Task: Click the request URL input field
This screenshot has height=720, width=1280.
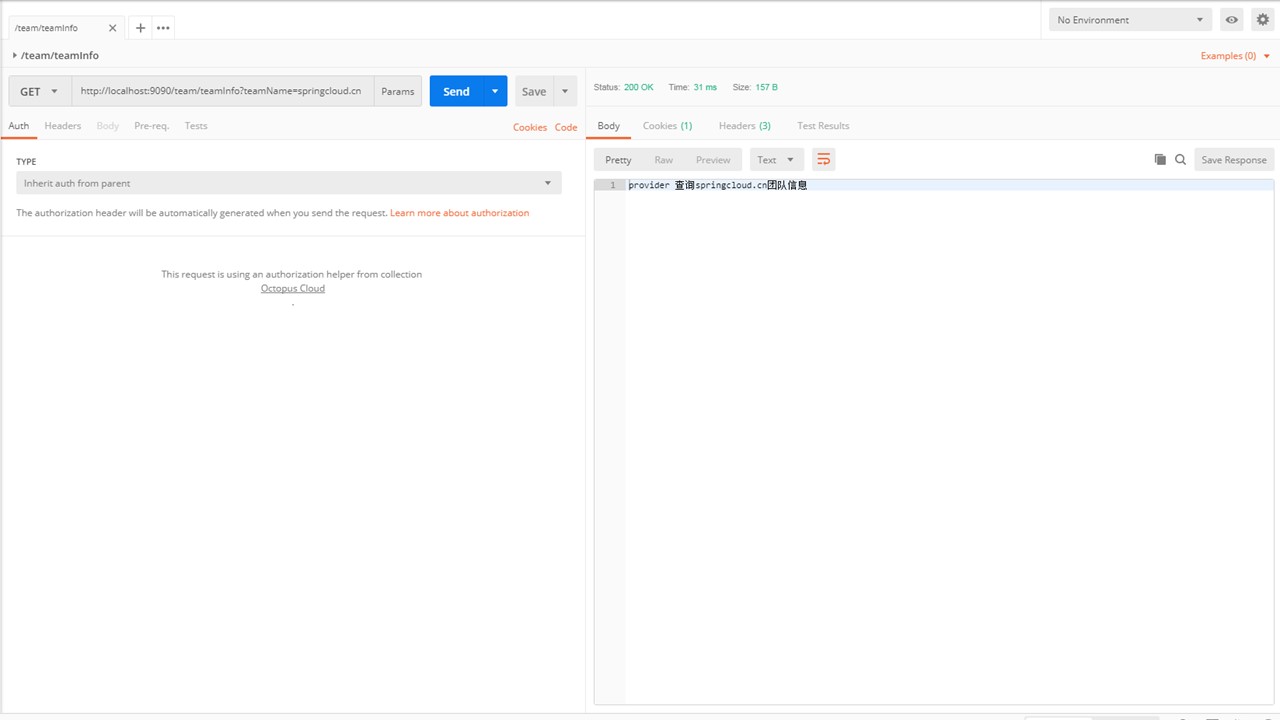Action: (x=221, y=91)
